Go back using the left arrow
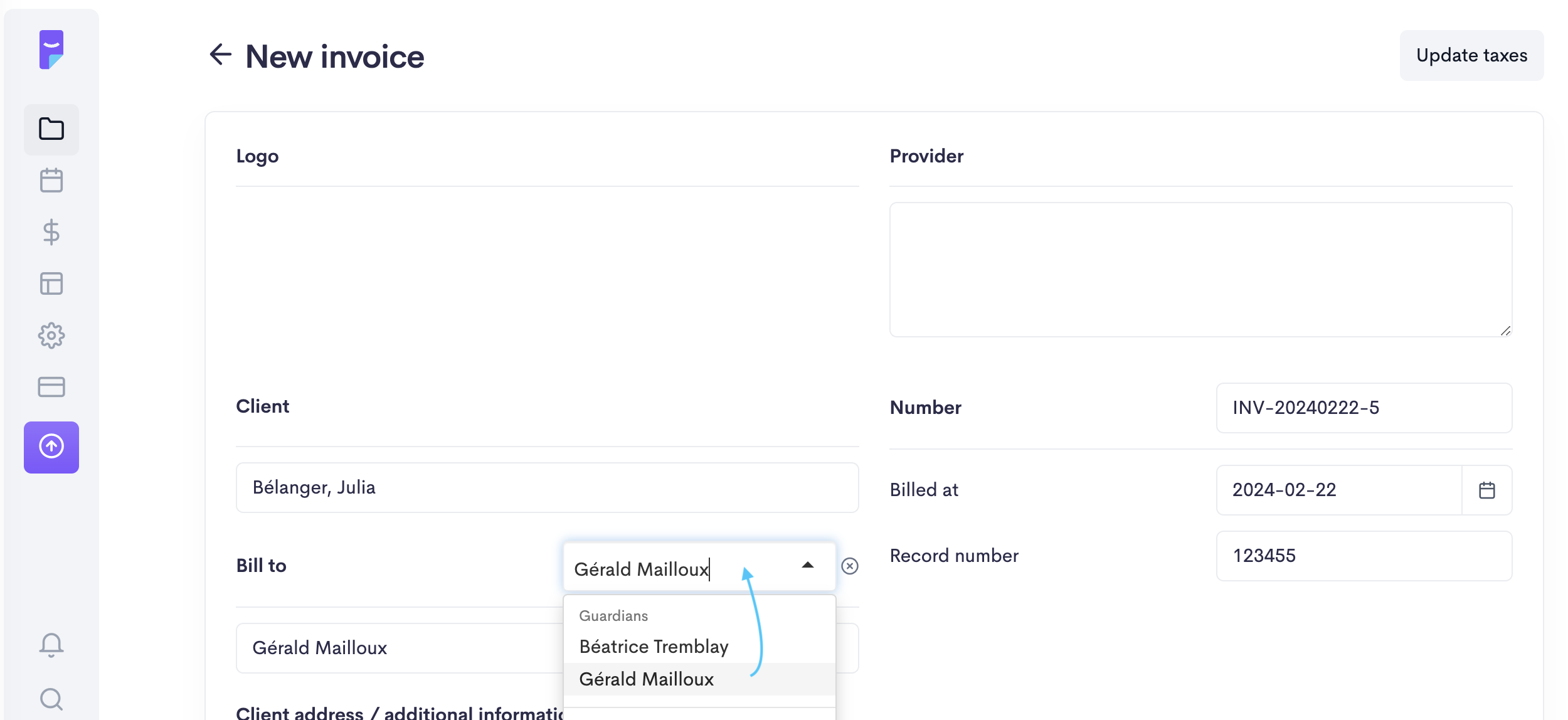 pos(220,55)
